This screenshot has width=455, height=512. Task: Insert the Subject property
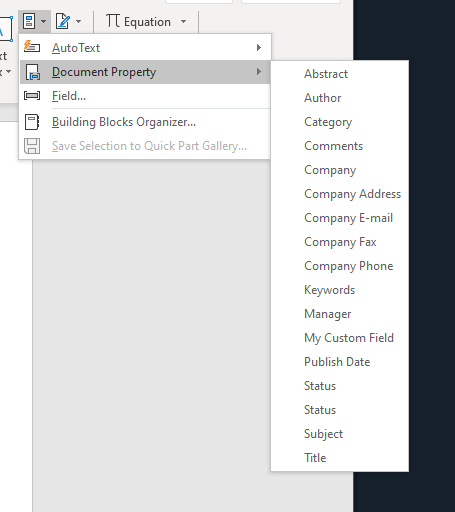[x=340, y=434]
